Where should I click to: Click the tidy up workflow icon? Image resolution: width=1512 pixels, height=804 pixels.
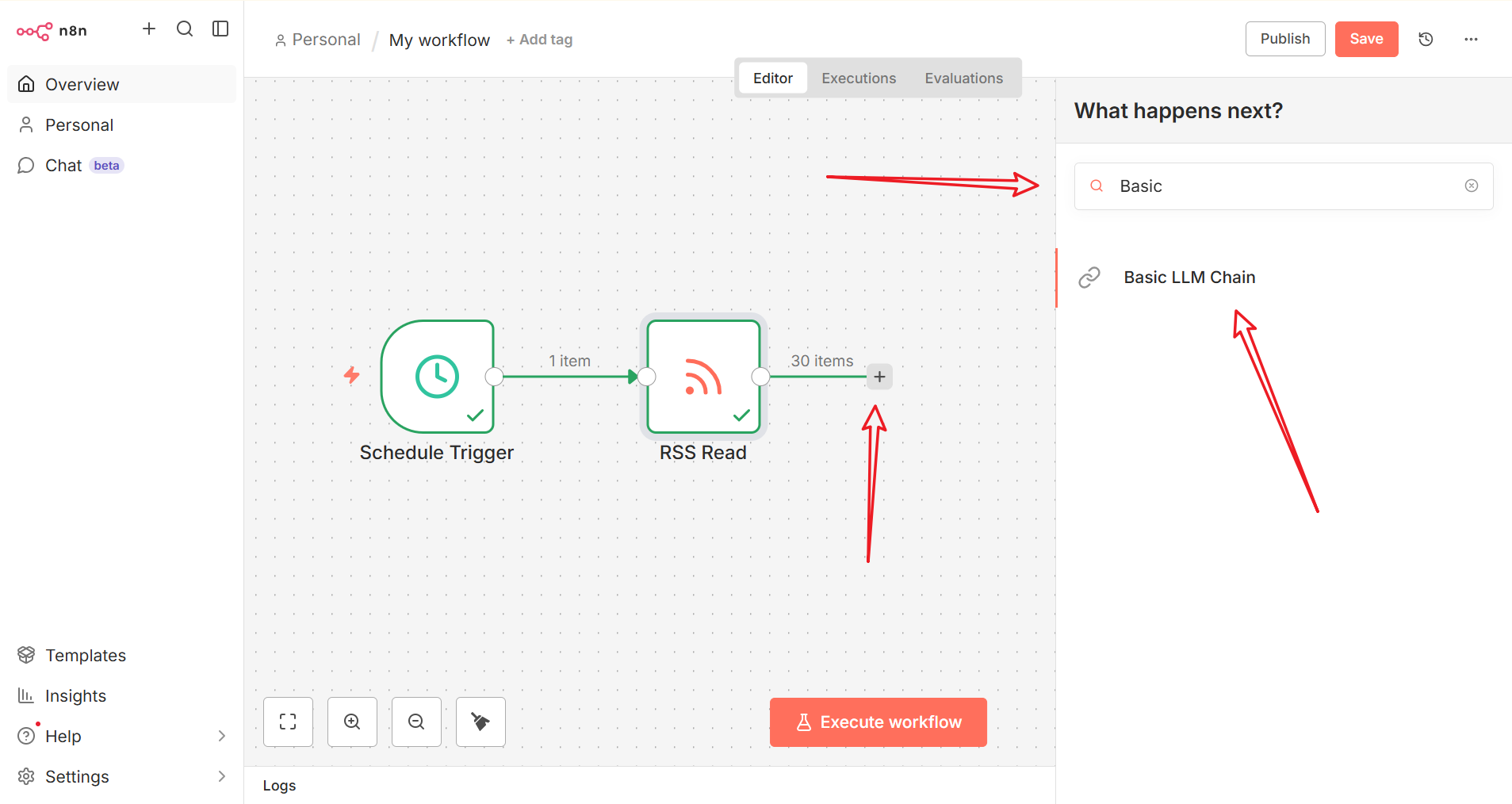pyautogui.click(x=480, y=722)
